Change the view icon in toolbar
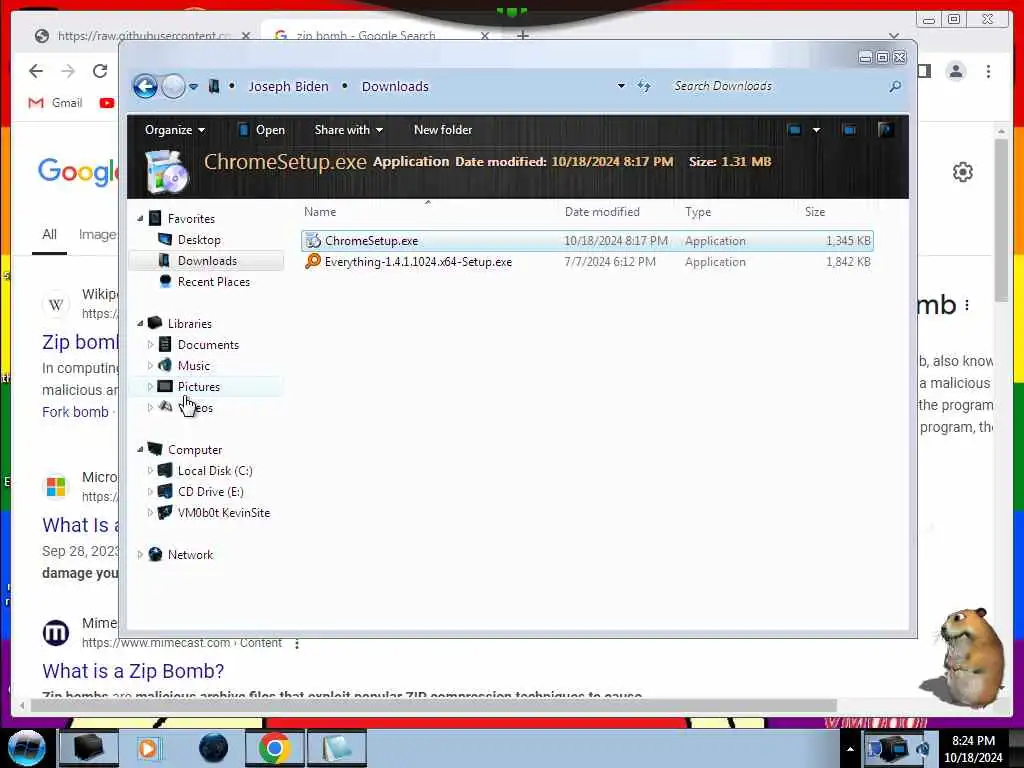 pyautogui.click(x=794, y=130)
